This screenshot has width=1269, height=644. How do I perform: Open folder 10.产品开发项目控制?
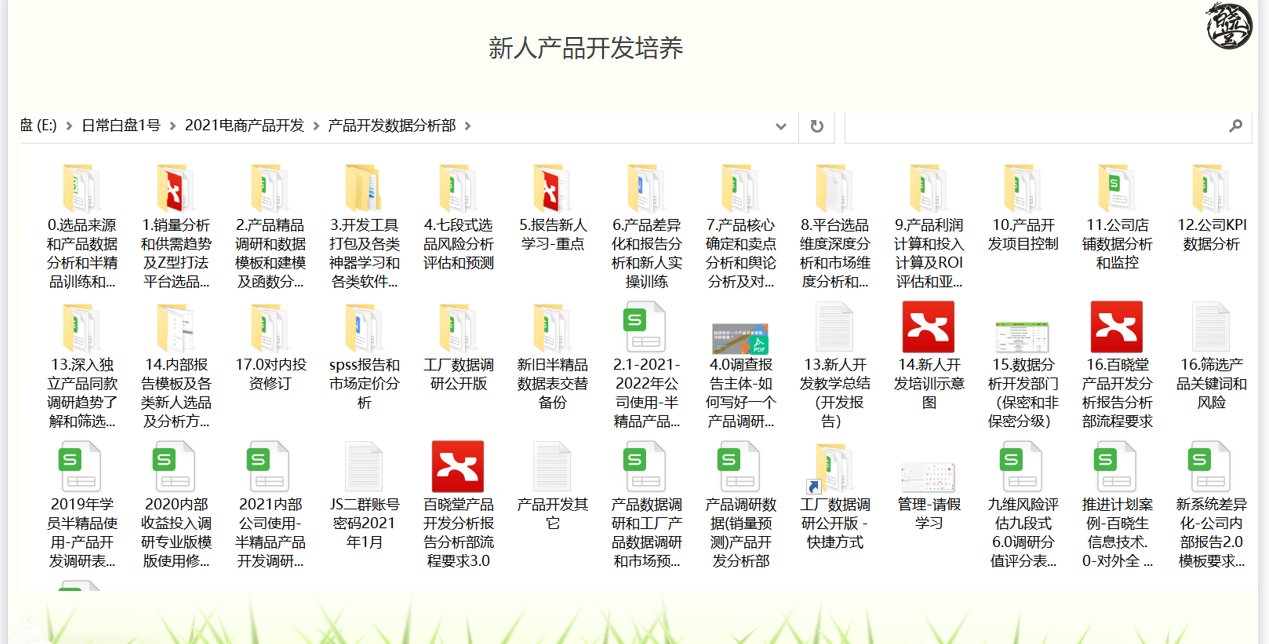(1023, 208)
